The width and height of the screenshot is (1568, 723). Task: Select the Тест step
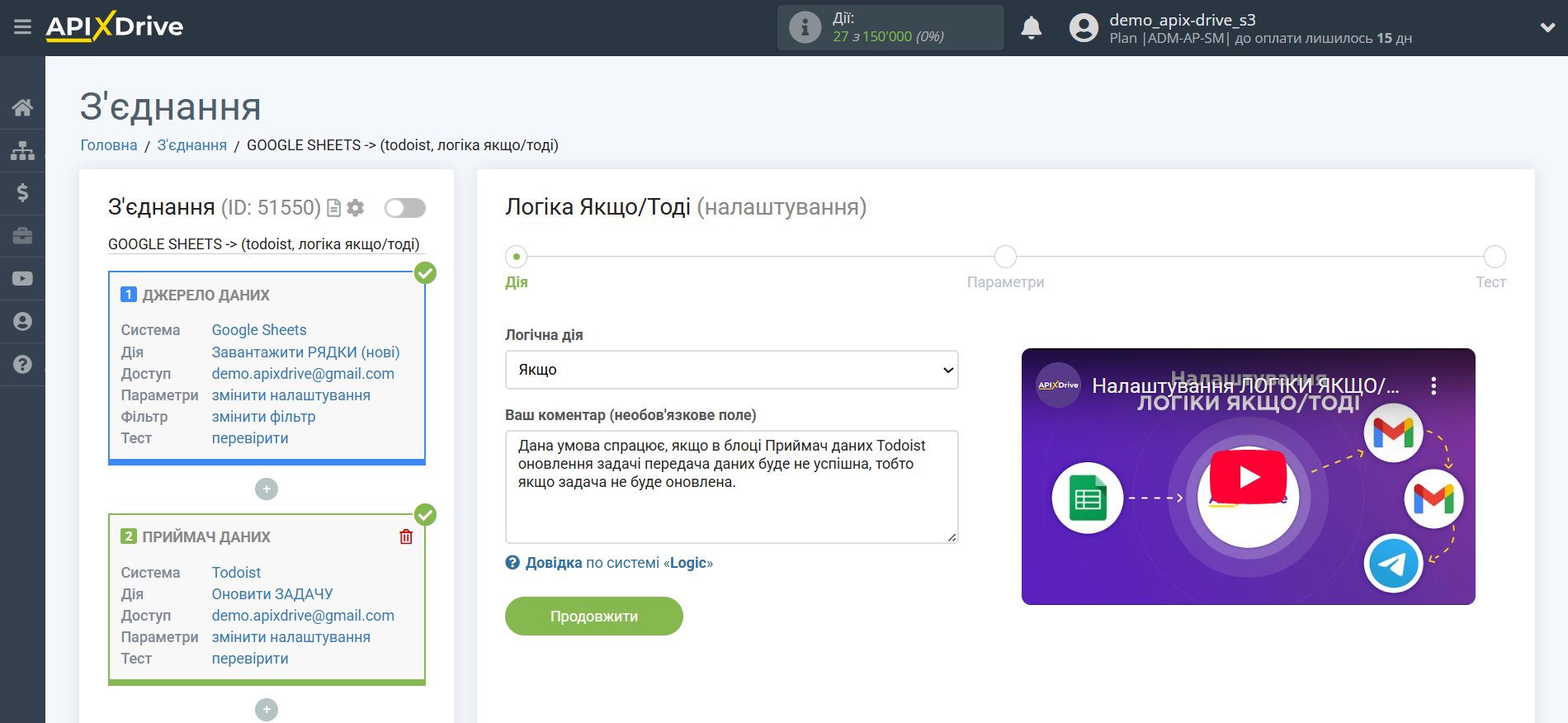coord(1495,257)
